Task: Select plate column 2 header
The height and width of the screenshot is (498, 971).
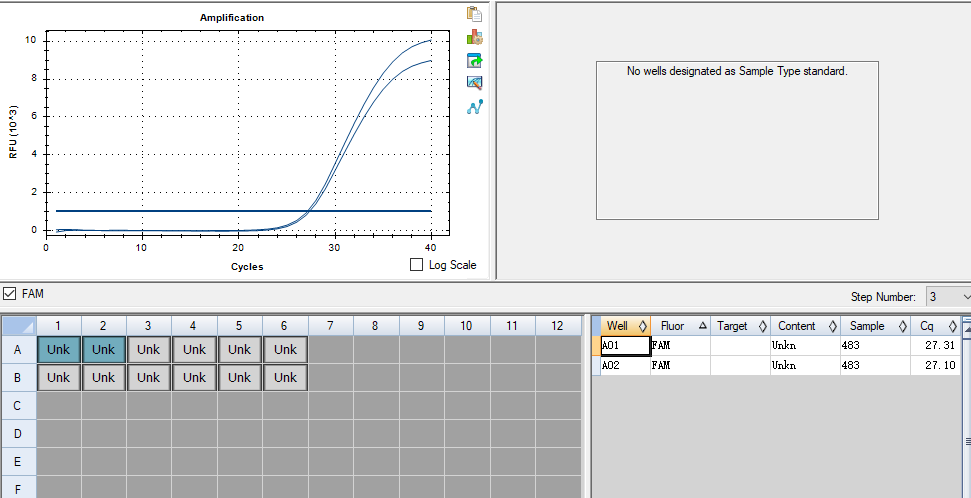Action: 103,326
